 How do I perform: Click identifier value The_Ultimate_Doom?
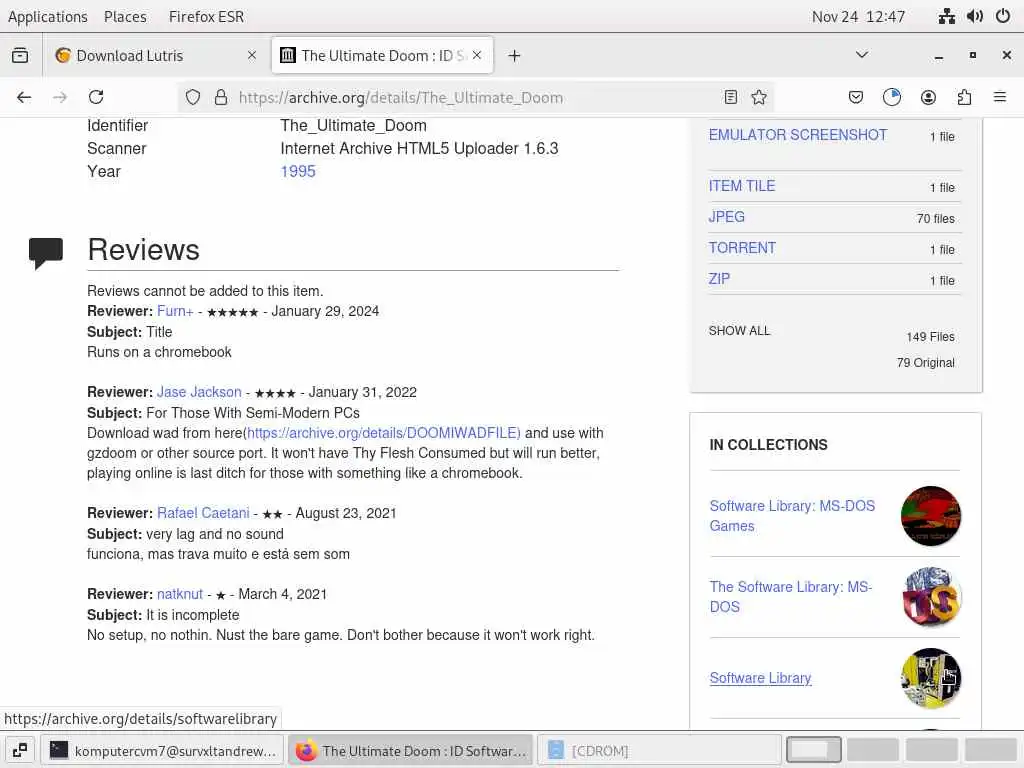(x=353, y=125)
